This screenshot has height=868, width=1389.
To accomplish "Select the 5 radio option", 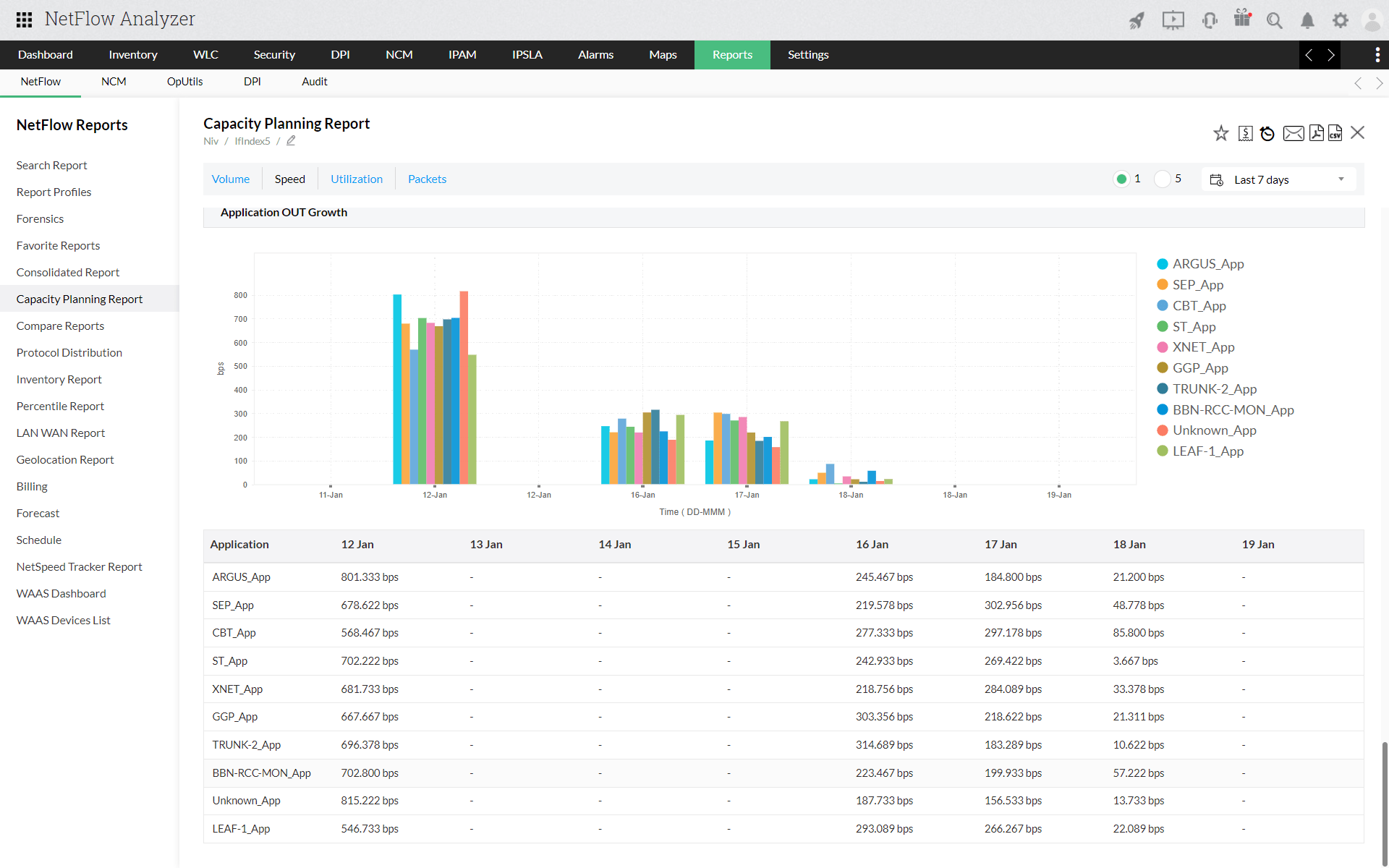I will pos(1162,179).
